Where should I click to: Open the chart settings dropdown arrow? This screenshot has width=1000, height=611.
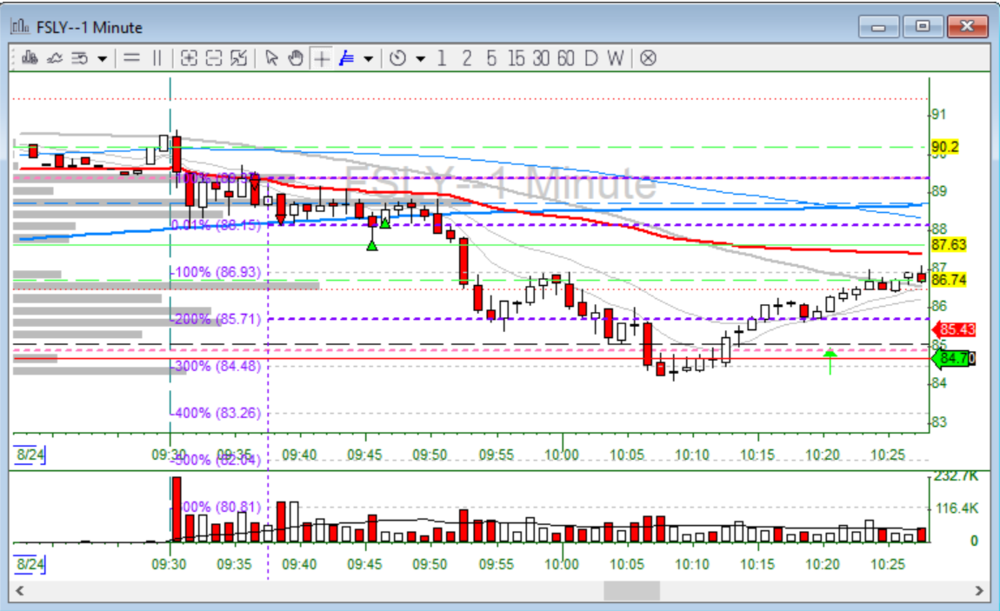click(x=102, y=58)
